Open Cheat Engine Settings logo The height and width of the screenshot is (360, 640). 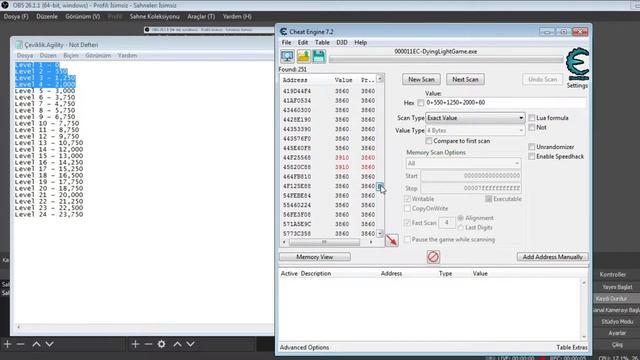click(x=577, y=64)
